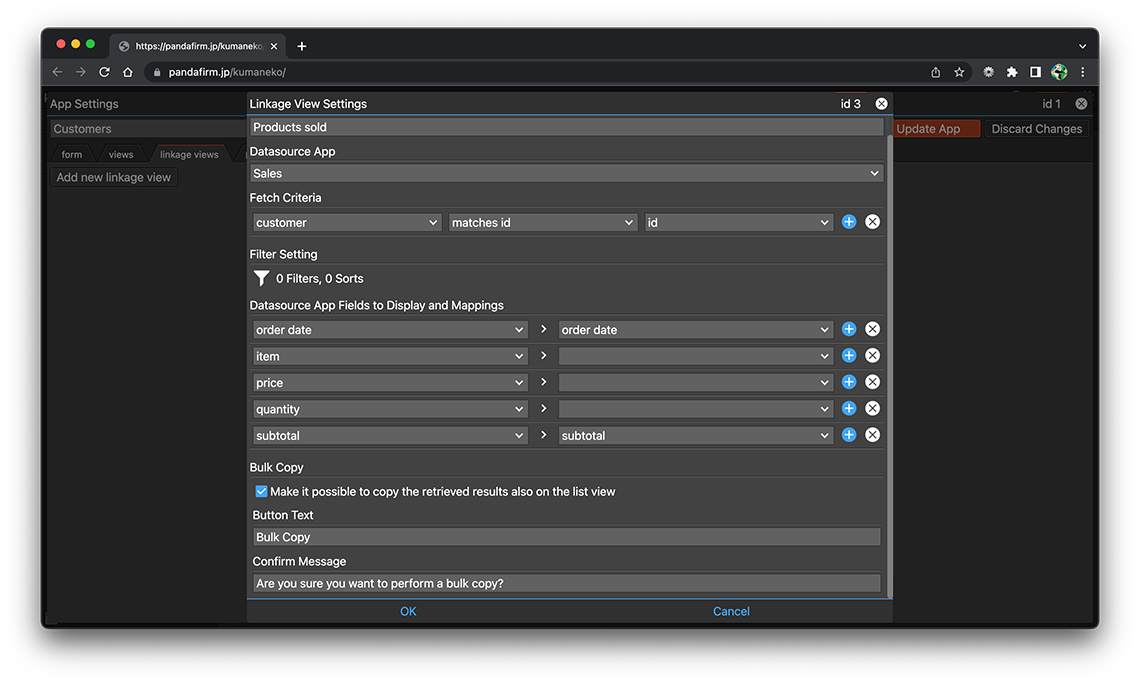The image size is (1140, 683).
Task: Reload the browser page
Action: point(104,72)
